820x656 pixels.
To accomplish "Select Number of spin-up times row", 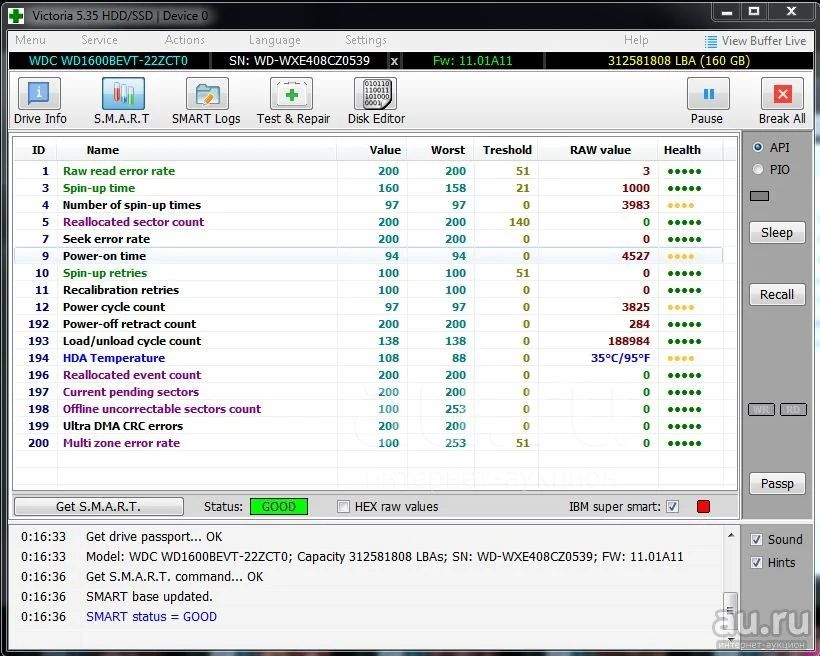I will pos(368,205).
